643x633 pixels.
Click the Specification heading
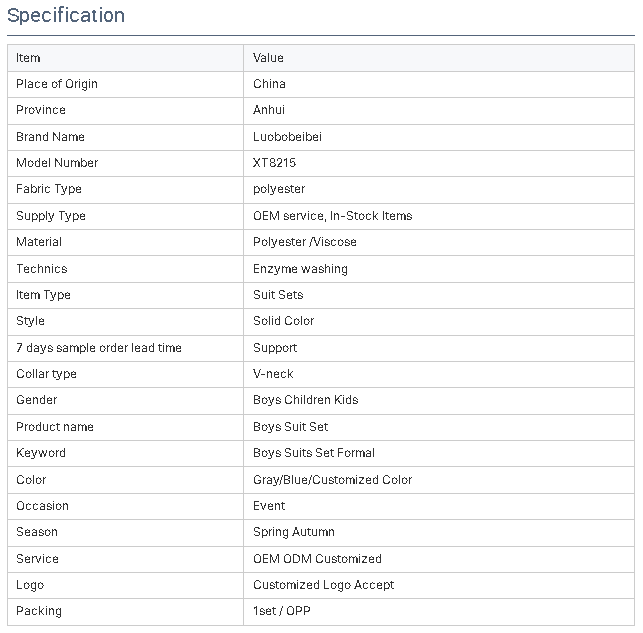click(x=66, y=16)
